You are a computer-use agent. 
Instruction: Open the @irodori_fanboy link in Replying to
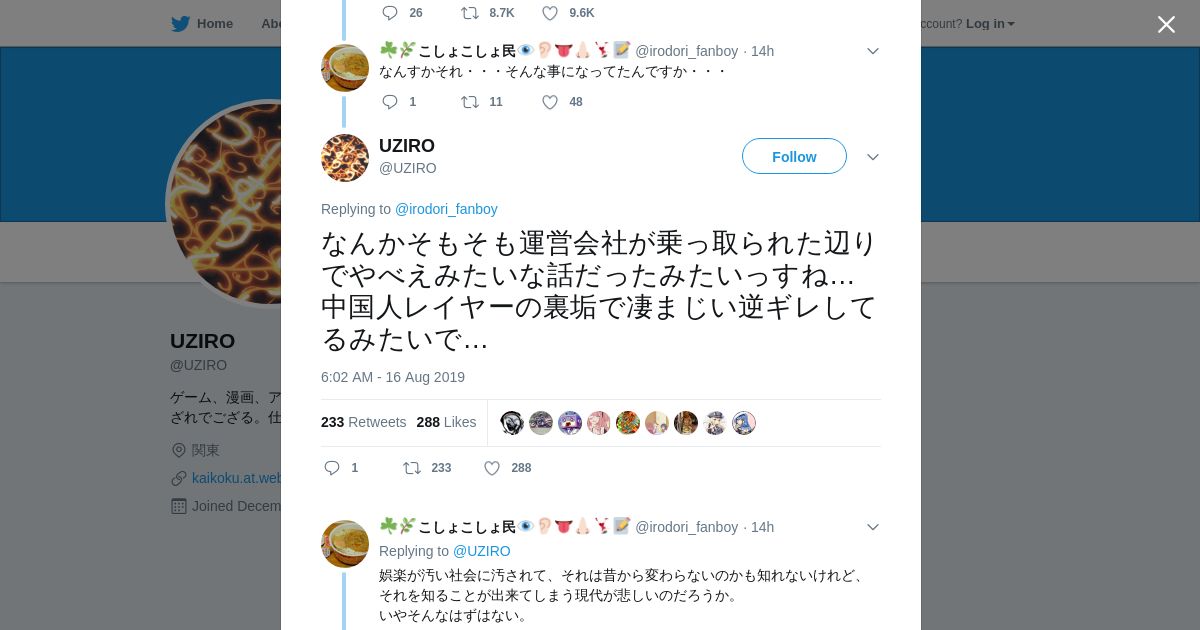(x=446, y=209)
